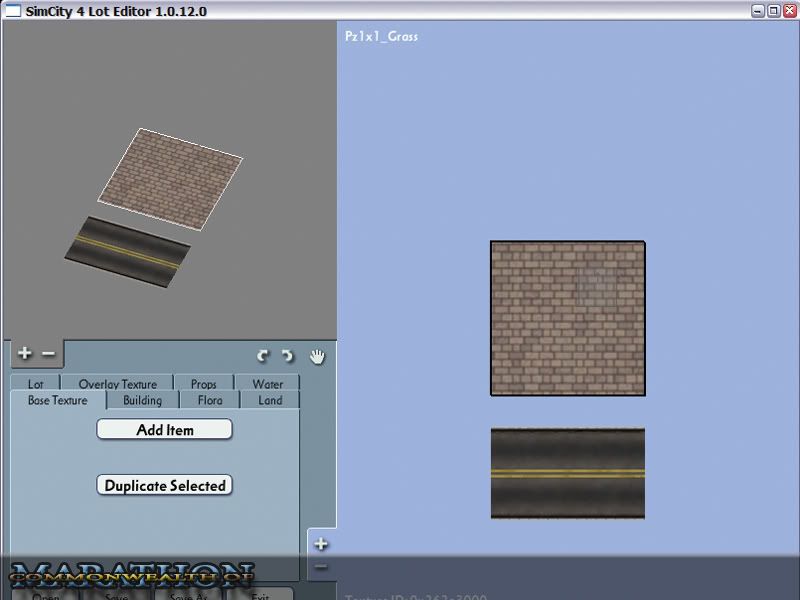Click the brick tile in lot preview
Image resolution: width=800 pixels, height=600 pixels.
tap(170, 179)
